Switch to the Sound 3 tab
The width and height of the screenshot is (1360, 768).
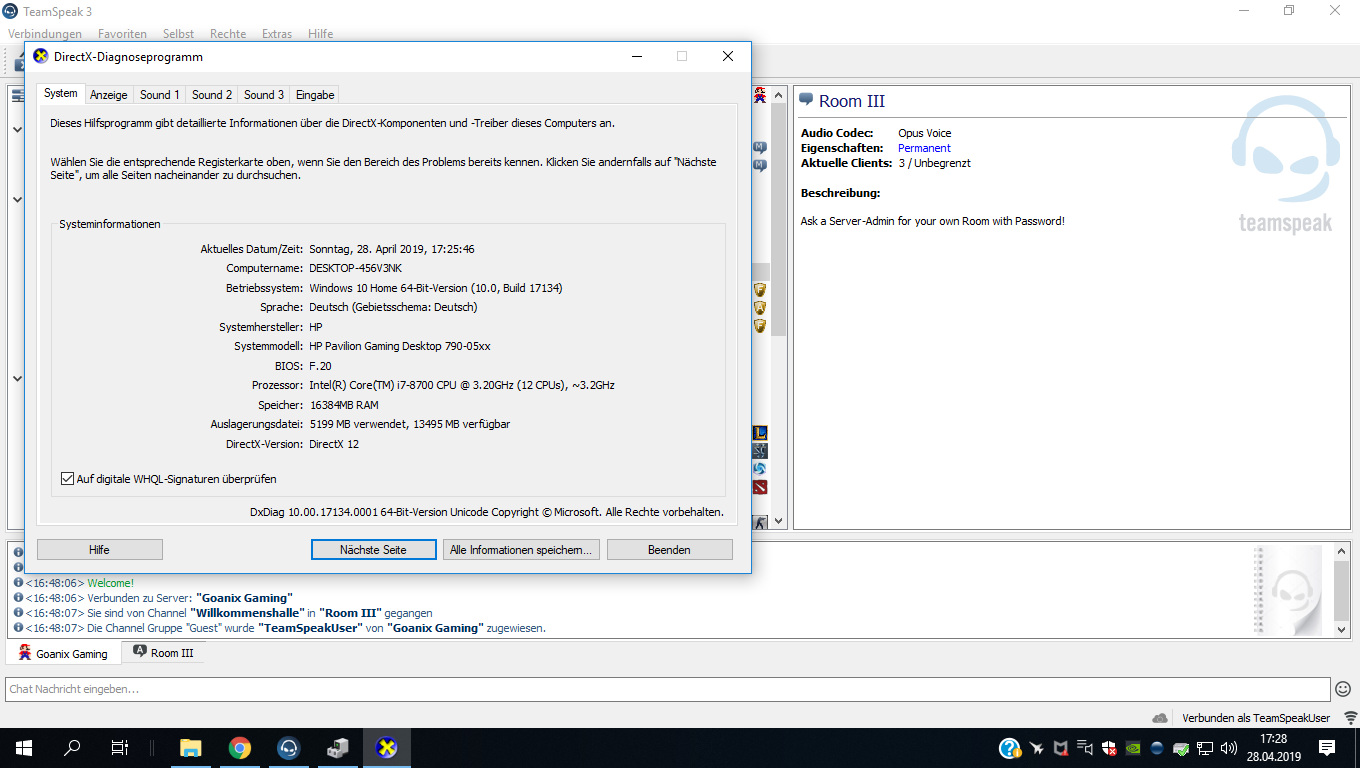coord(264,95)
